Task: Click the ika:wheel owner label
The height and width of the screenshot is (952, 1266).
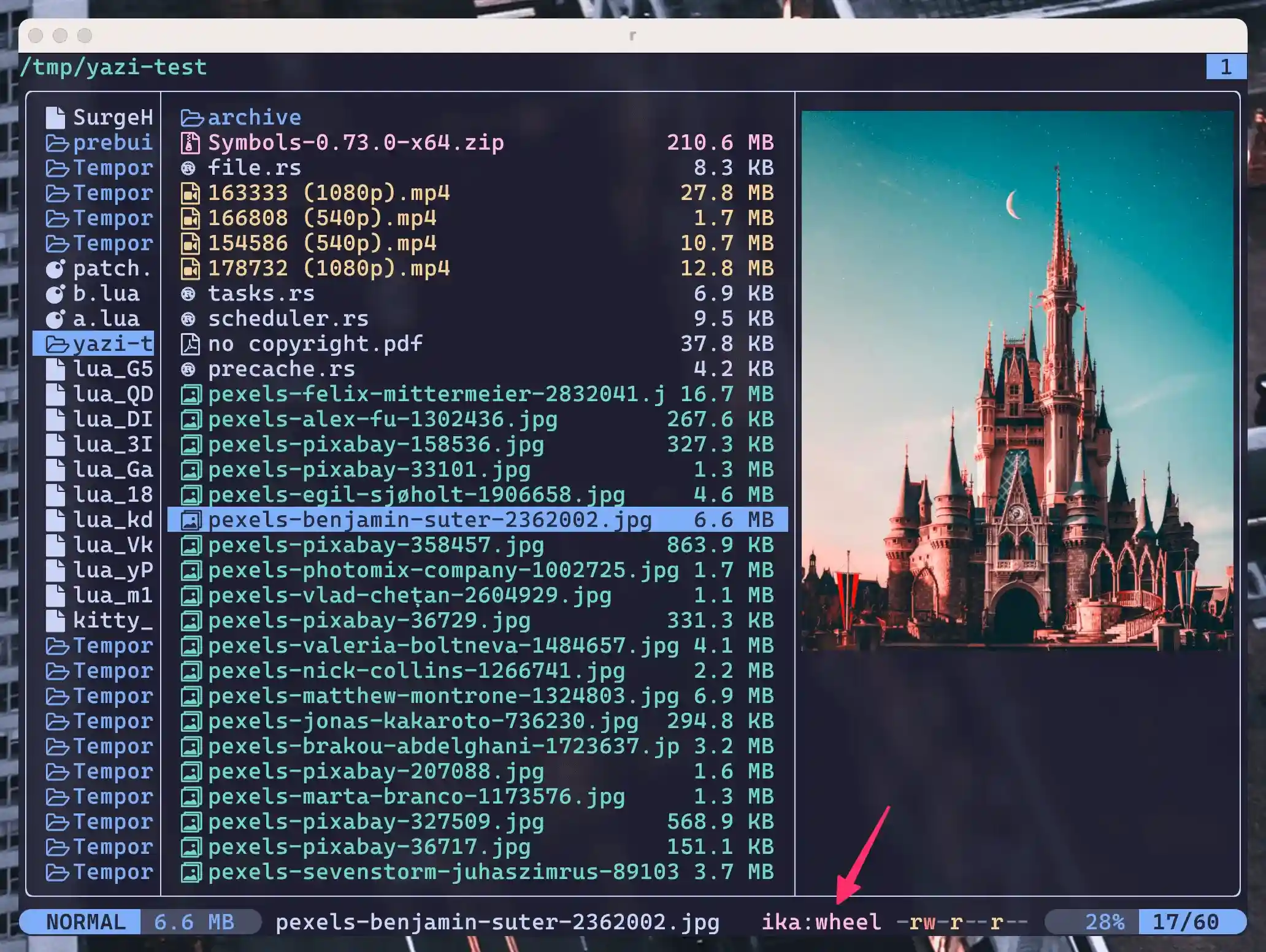Action: click(x=821, y=922)
